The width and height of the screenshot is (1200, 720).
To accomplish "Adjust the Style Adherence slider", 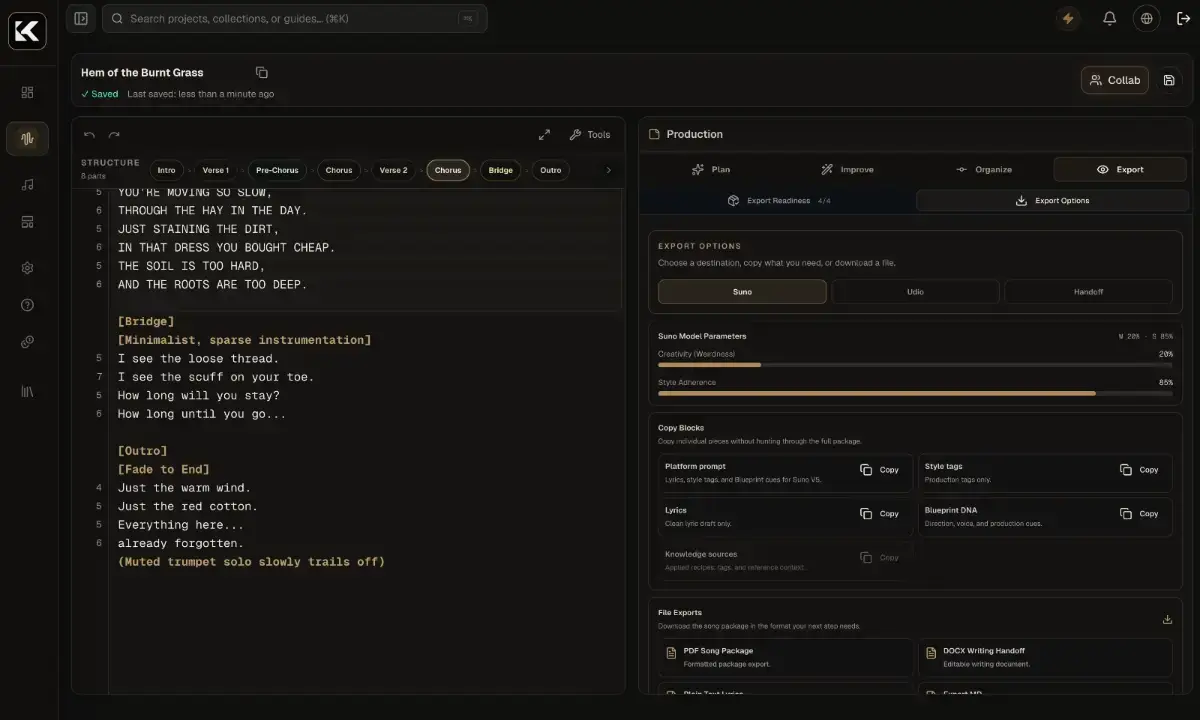I will (x=915, y=393).
